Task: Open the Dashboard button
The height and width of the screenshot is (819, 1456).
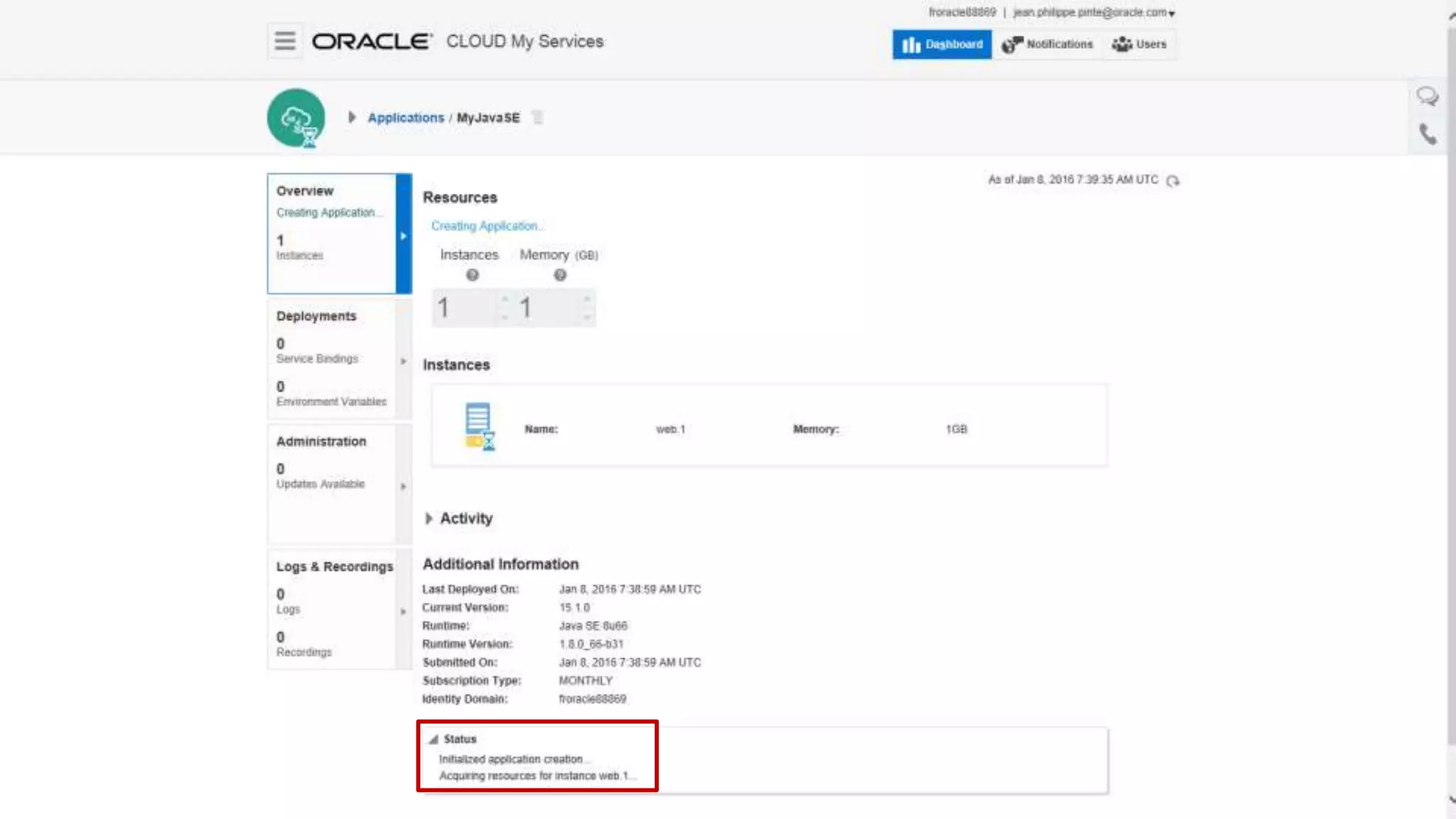Action: click(942, 44)
